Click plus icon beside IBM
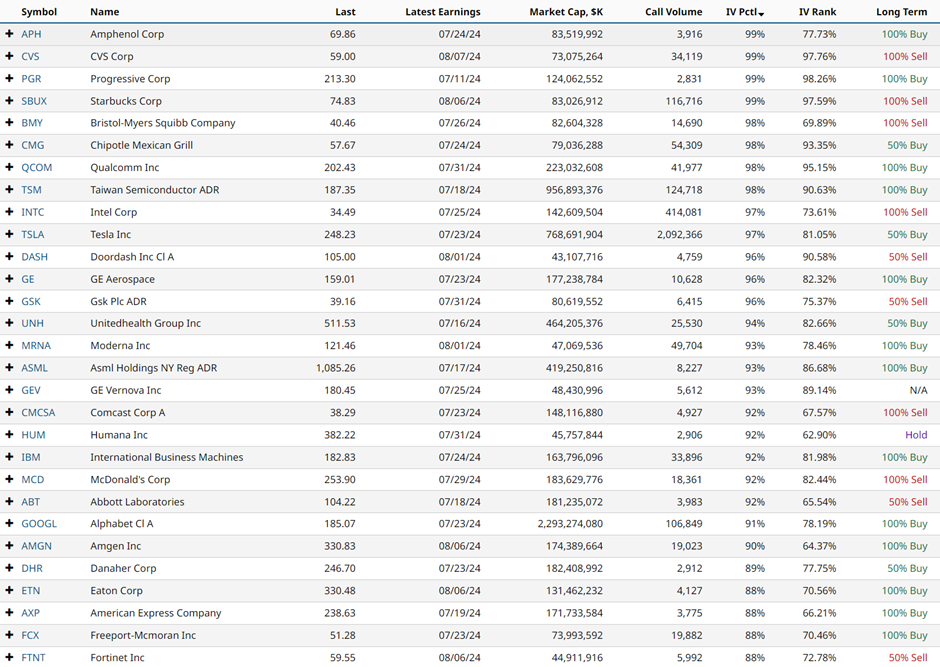940x667 pixels. tap(10, 457)
